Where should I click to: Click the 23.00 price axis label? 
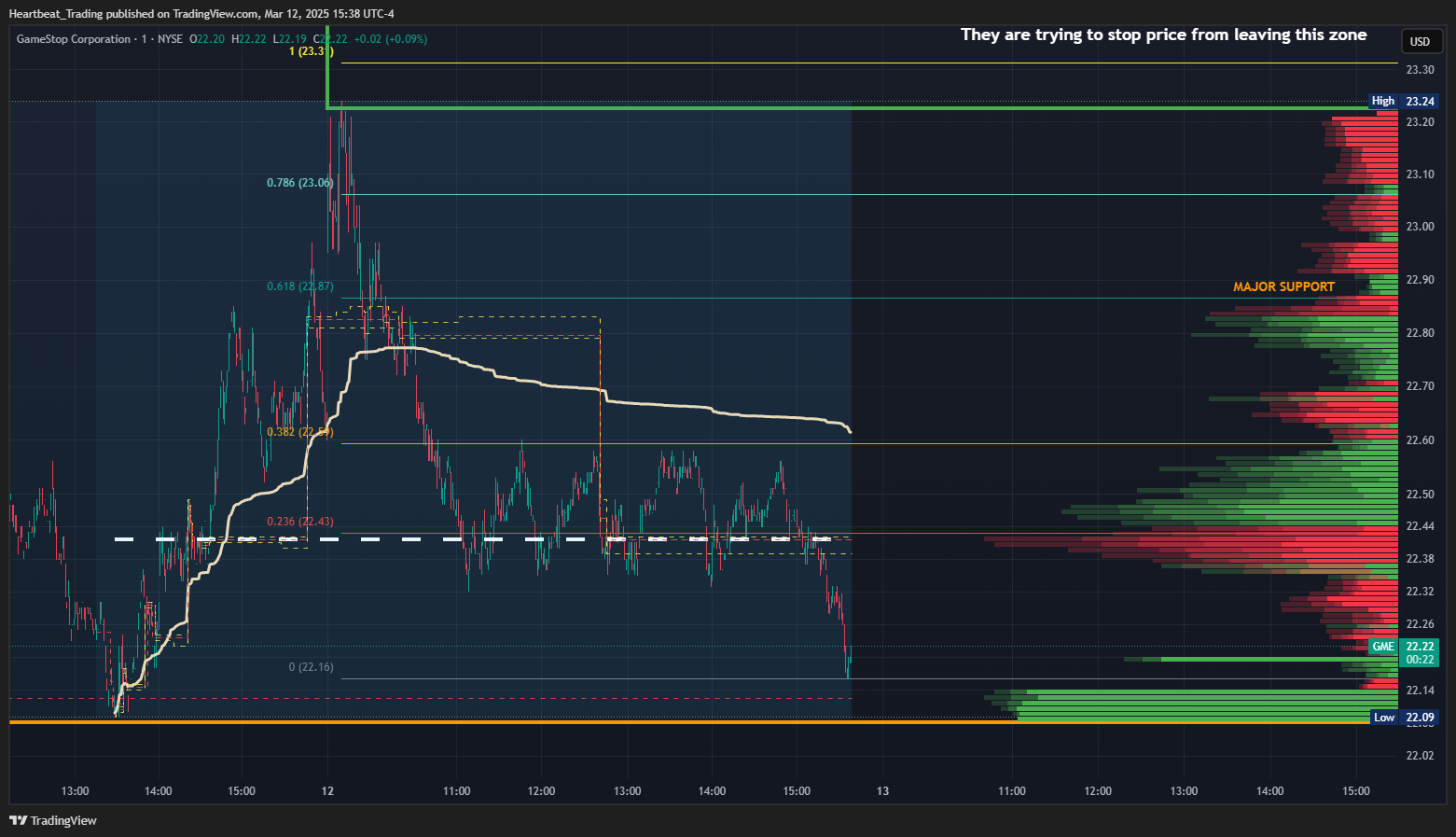[x=1420, y=227]
